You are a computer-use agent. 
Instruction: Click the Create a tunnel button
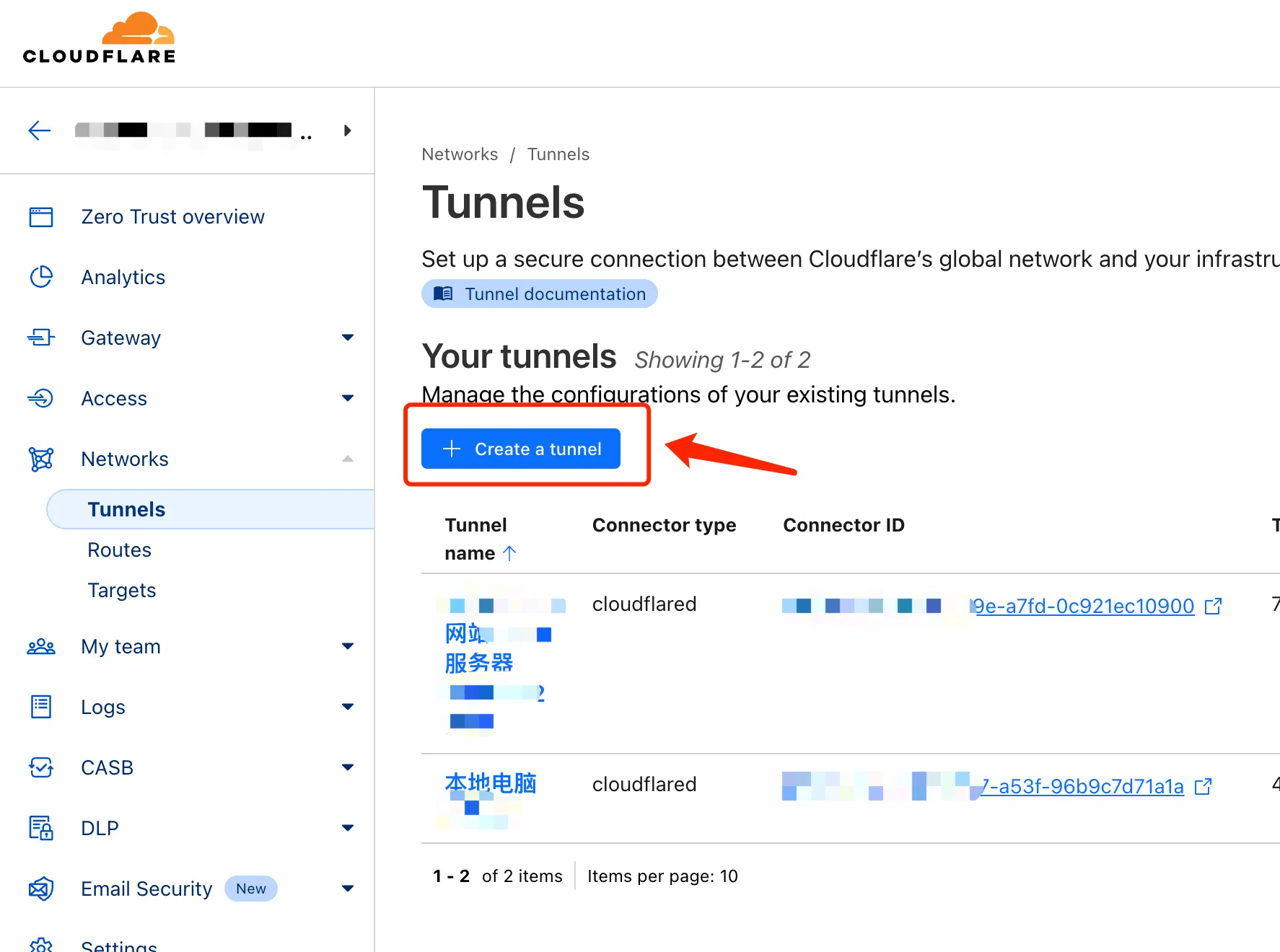point(520,448)
